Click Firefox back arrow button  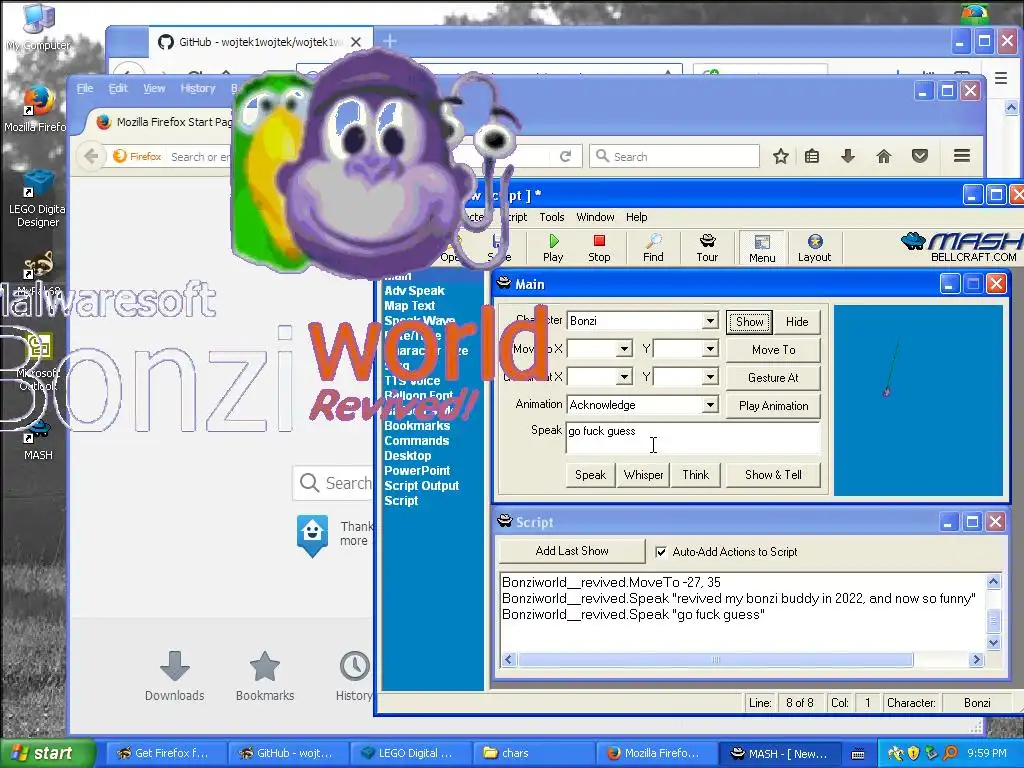click(91, 156)
